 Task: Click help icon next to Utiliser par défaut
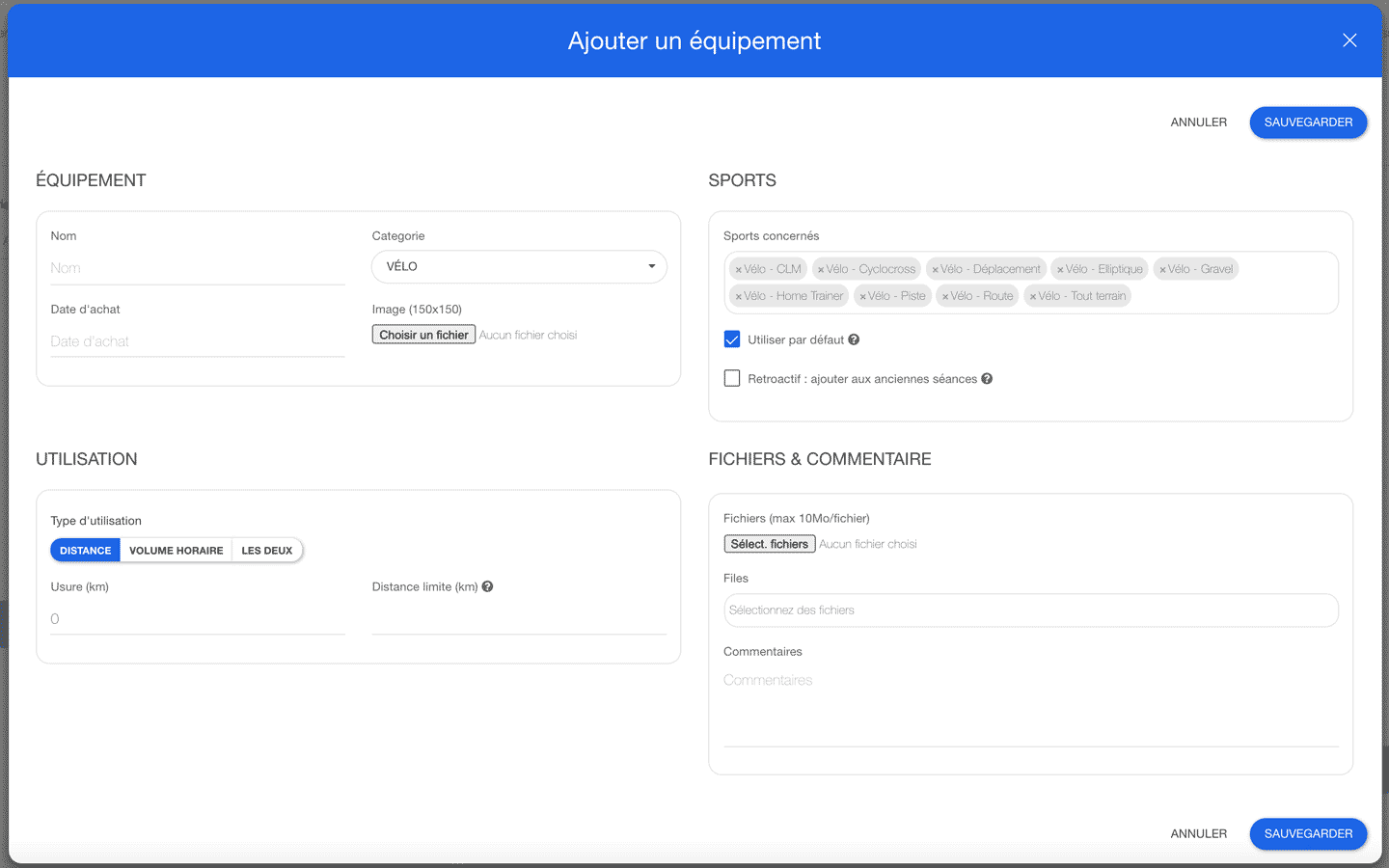pos(854,339)
